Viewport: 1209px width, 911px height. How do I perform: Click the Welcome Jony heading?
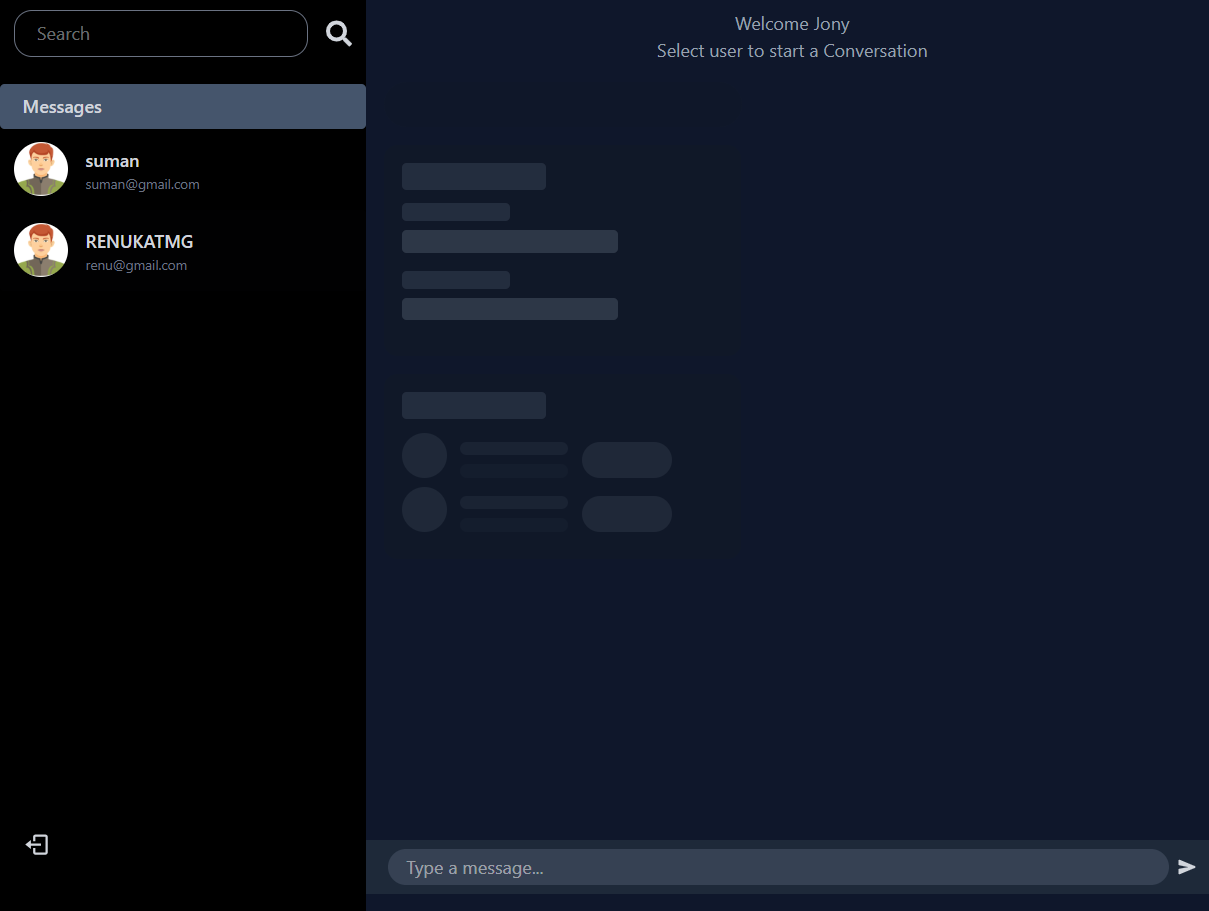(792, 23)
